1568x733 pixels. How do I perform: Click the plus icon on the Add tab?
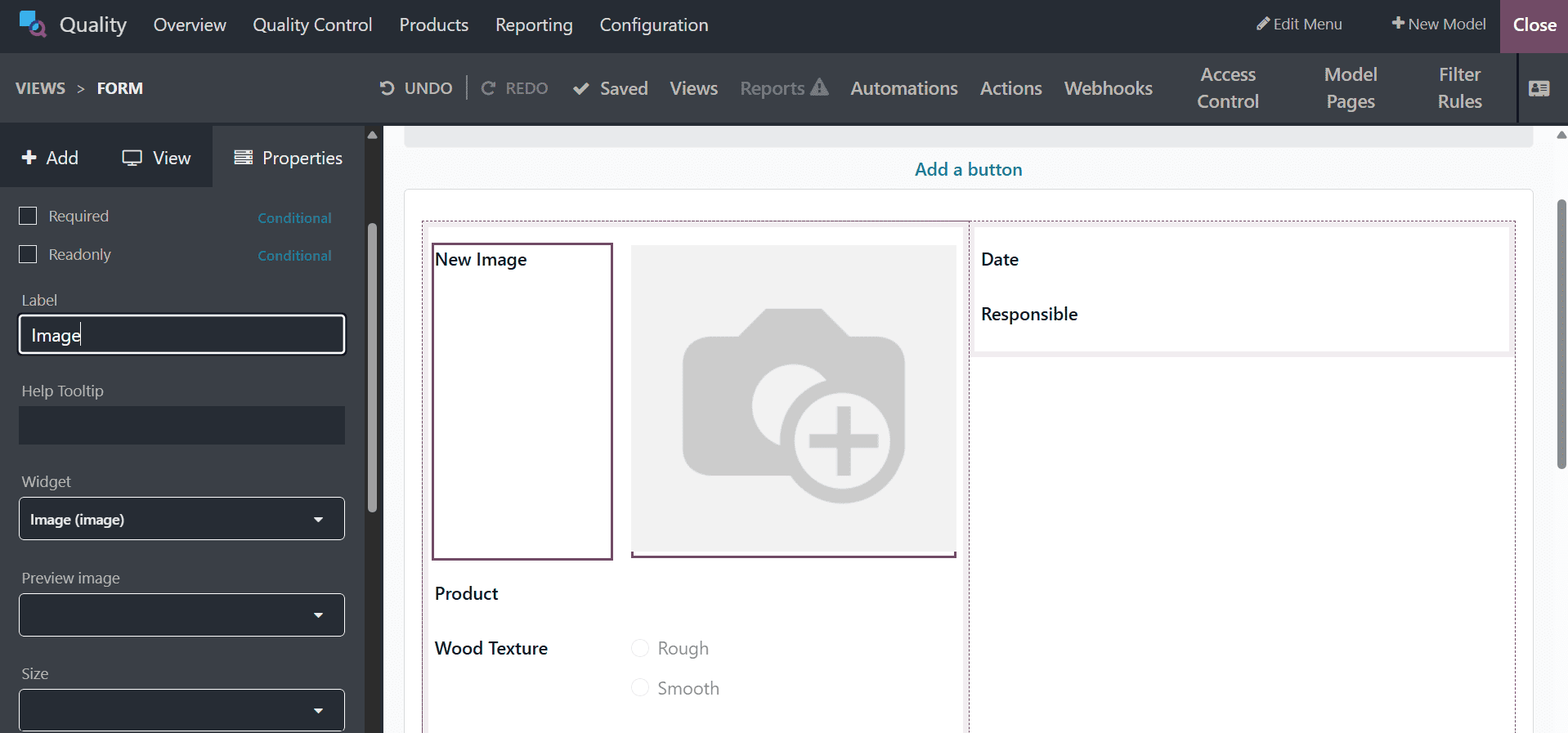[x=29, y=157]
